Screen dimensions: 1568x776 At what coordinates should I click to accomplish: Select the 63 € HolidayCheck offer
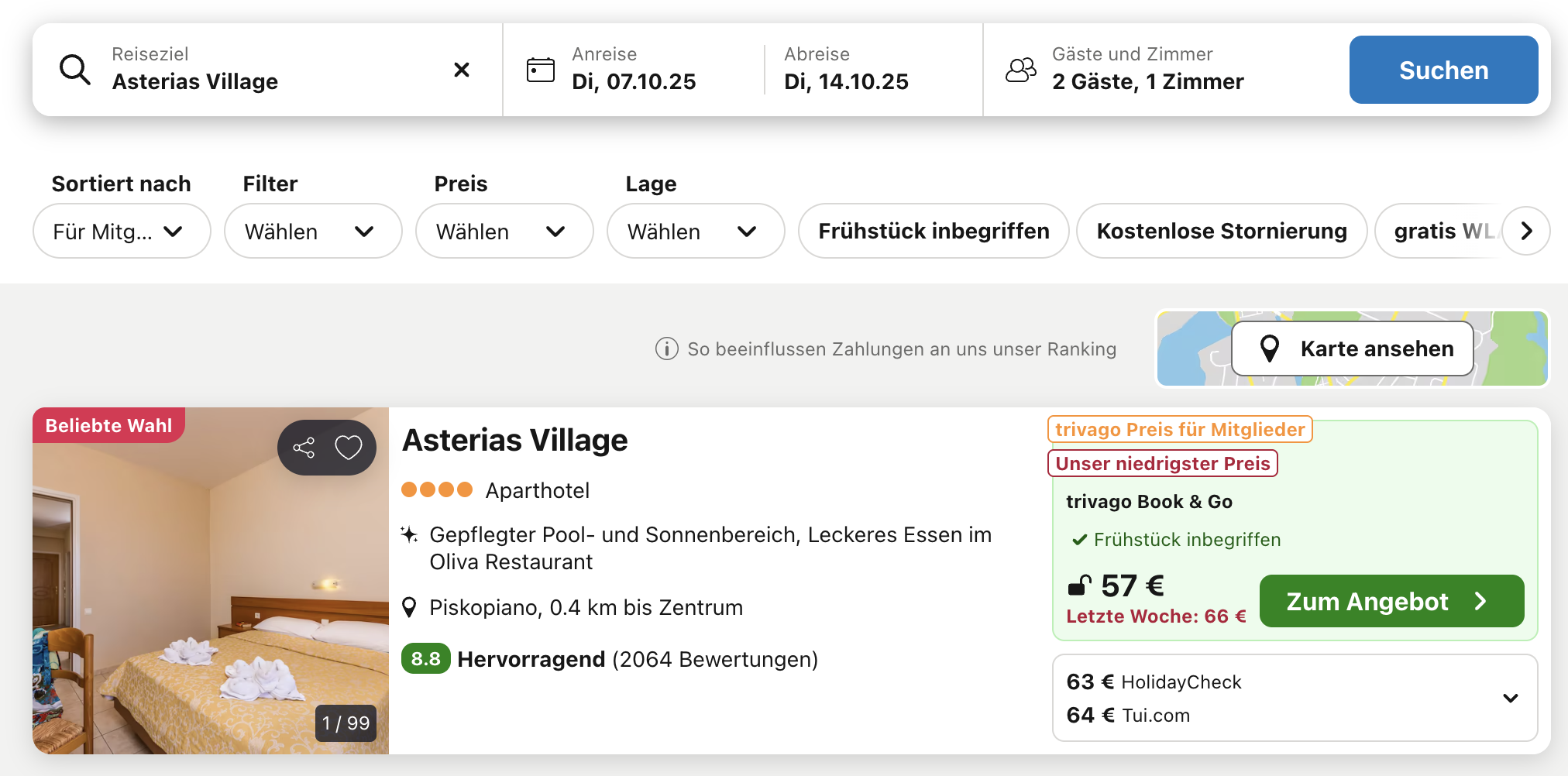click(x=1154, y=682)
